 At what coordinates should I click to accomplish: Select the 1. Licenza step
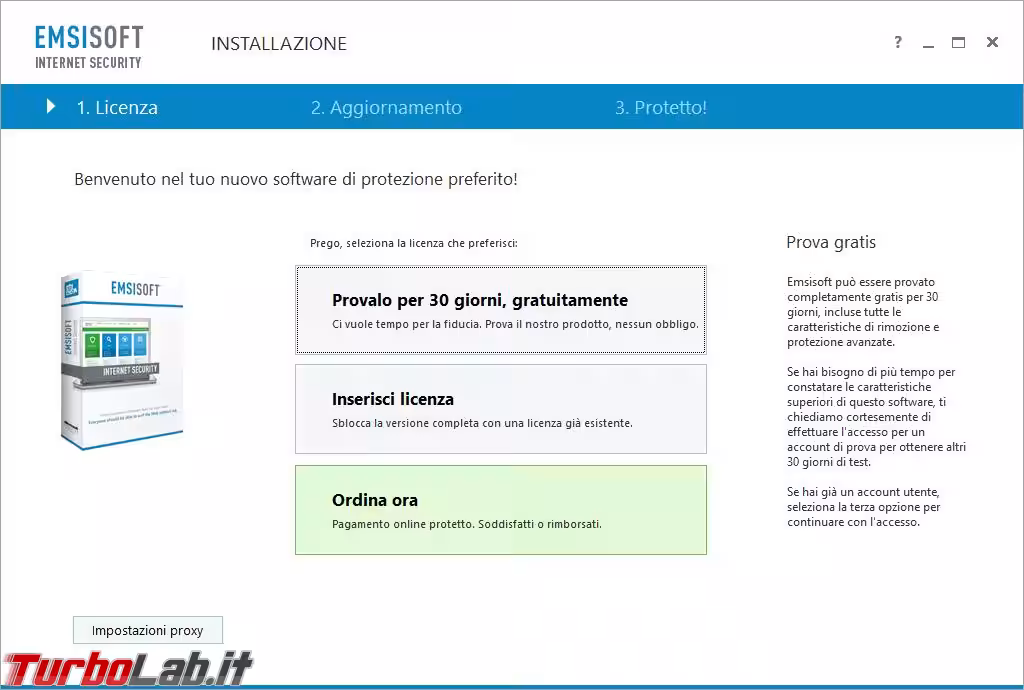[117, 107]
